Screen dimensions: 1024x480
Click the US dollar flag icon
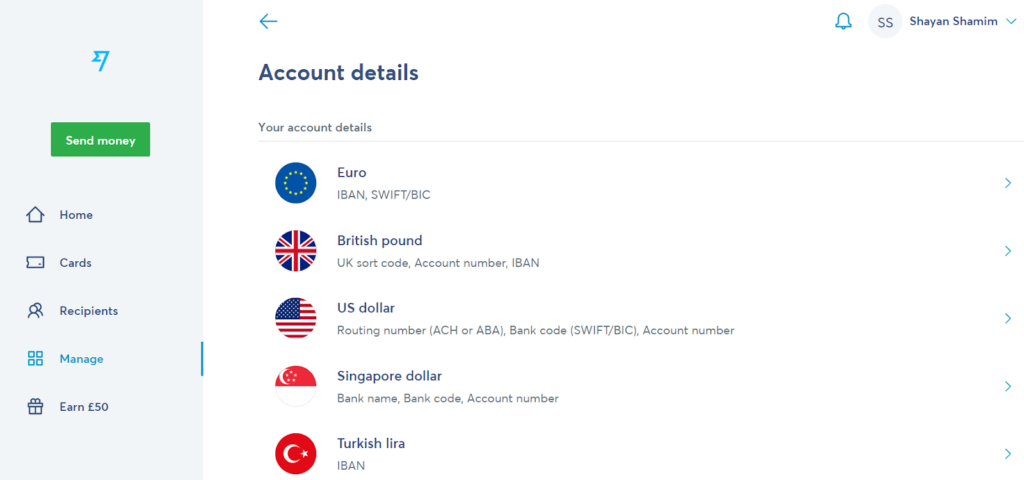[x=296, y=318]
